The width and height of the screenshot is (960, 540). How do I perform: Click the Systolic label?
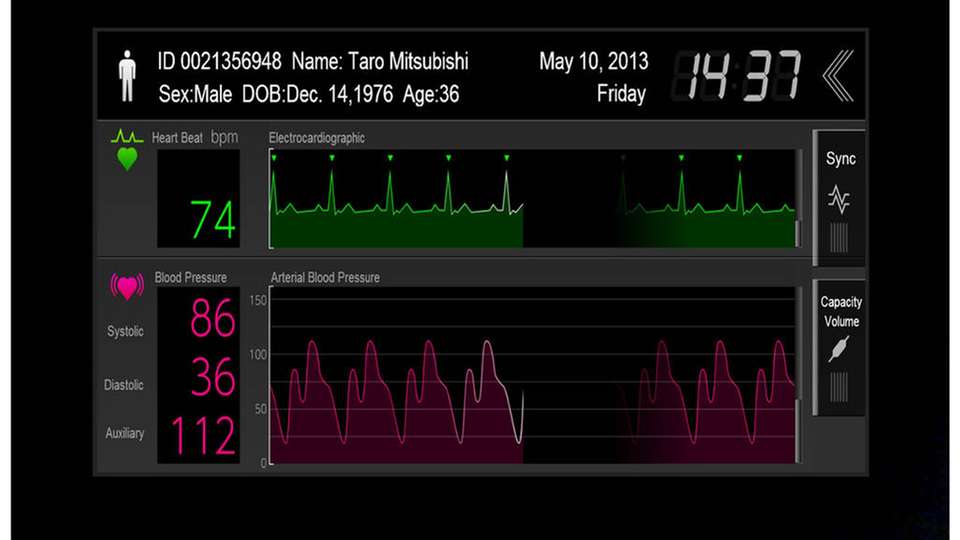tap(125, 331)
